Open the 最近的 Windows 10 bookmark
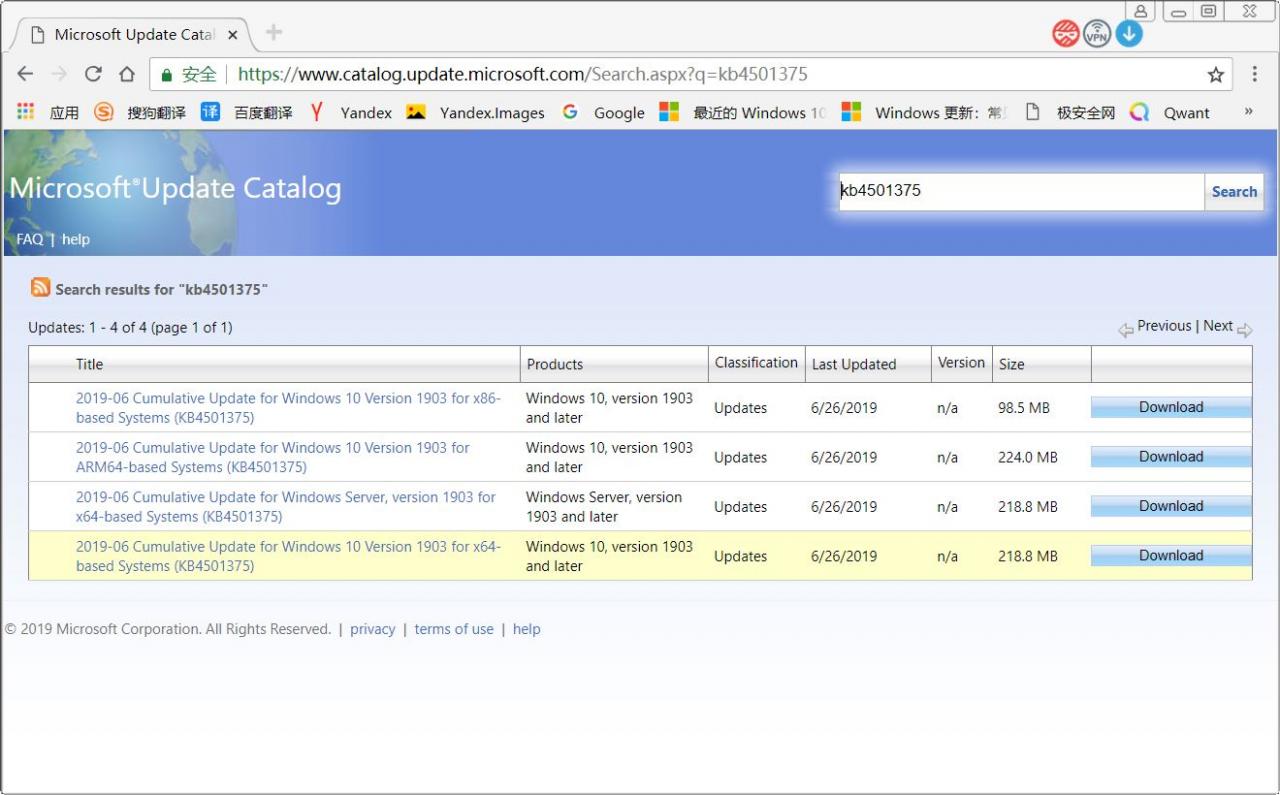The height and width of the screenshot is (795, 1280). (743, 113)
